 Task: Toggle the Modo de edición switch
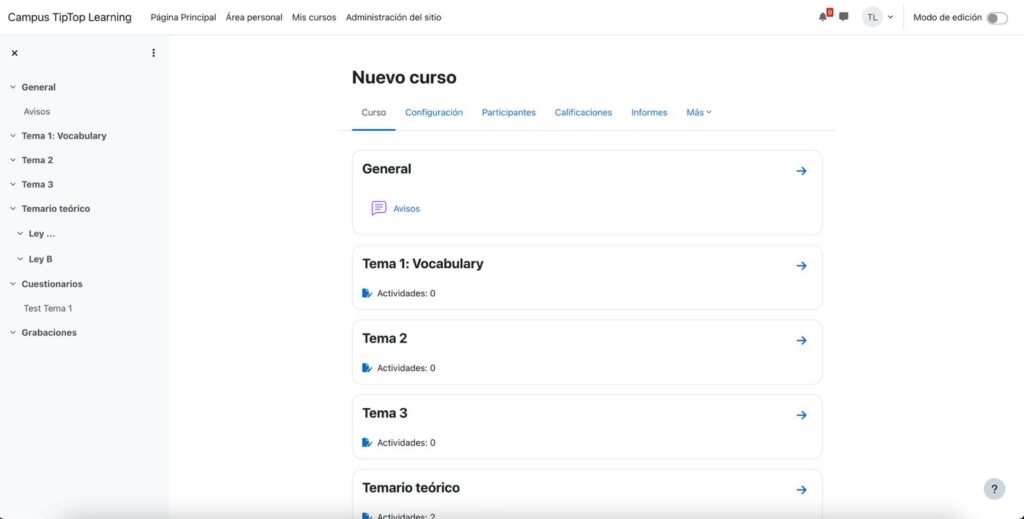(996, 18)
